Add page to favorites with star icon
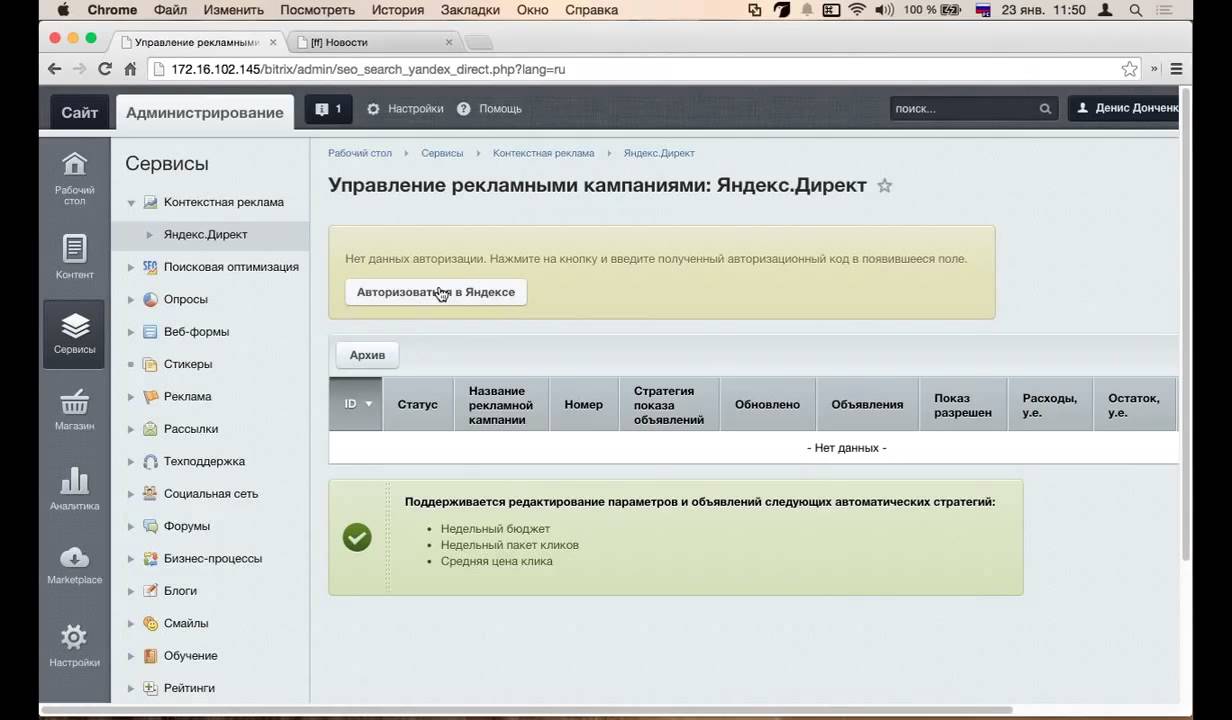 [x=884, y=185]
